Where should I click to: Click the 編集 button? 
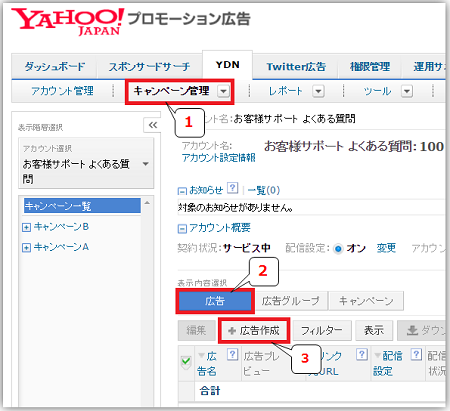point(196,331)
